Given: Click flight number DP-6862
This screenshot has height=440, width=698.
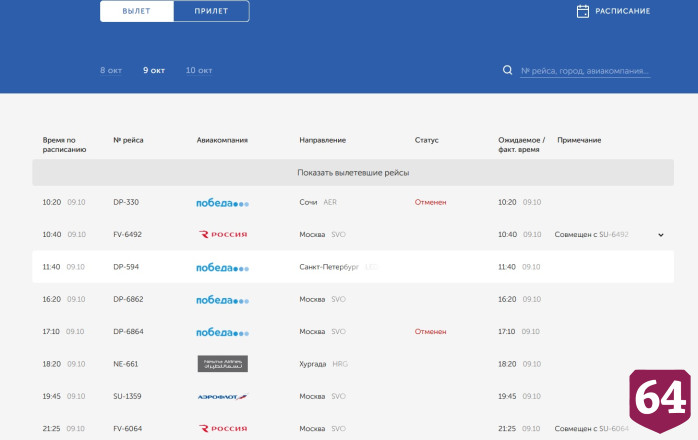Looking at the screenshot, I should tap(128, 299).
